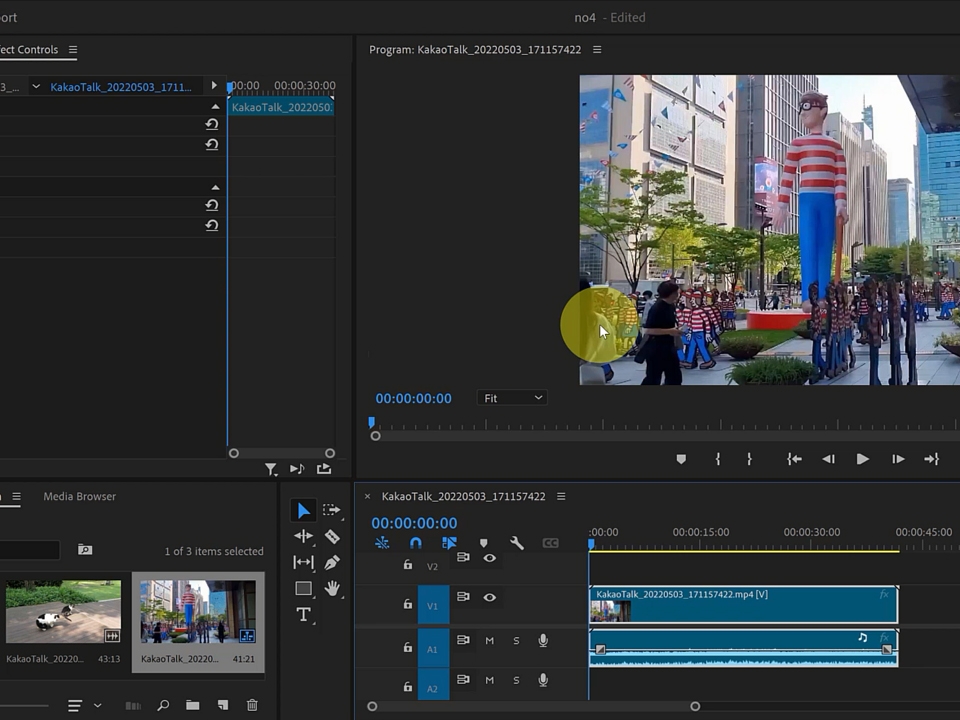
Task: Play the program monitor video
Action: click(863, 459)
